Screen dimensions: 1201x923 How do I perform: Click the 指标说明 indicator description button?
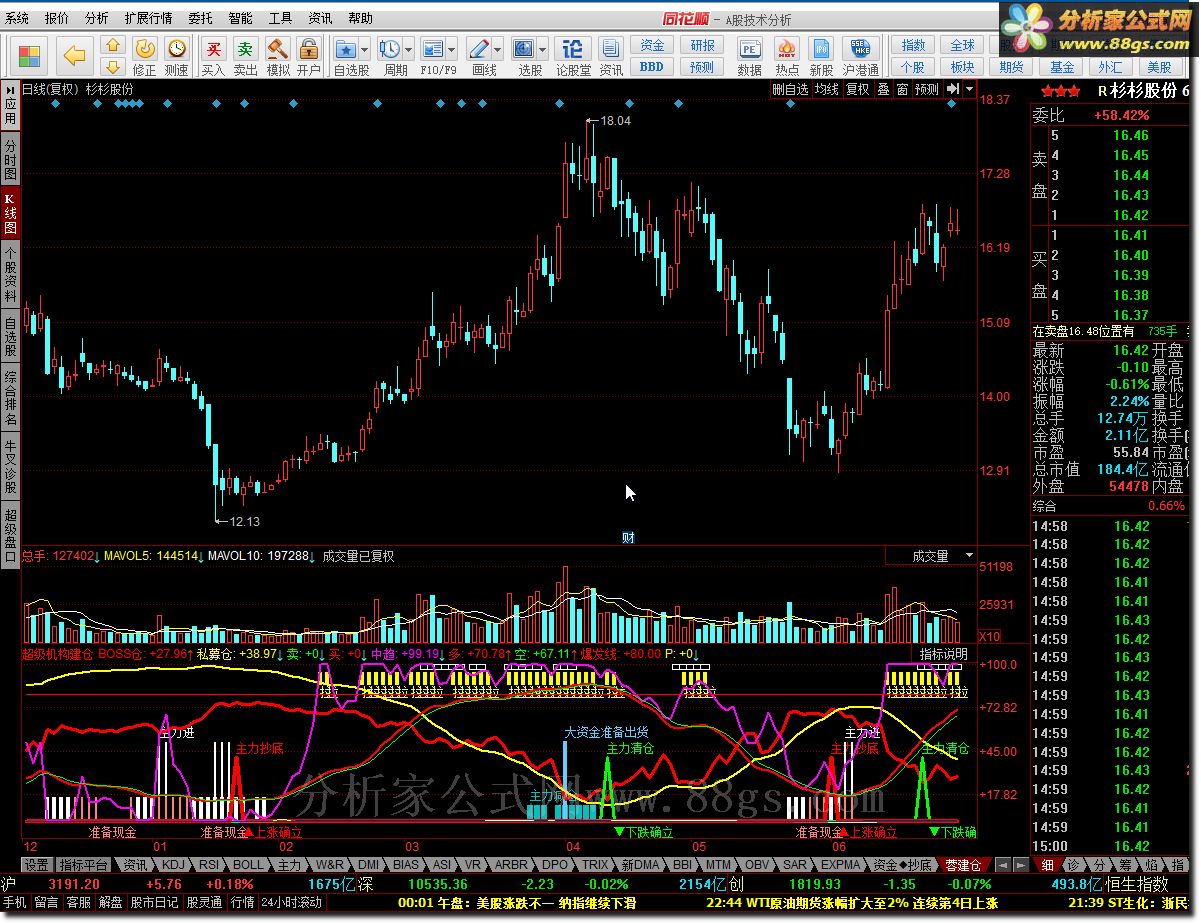pos(943,654)
